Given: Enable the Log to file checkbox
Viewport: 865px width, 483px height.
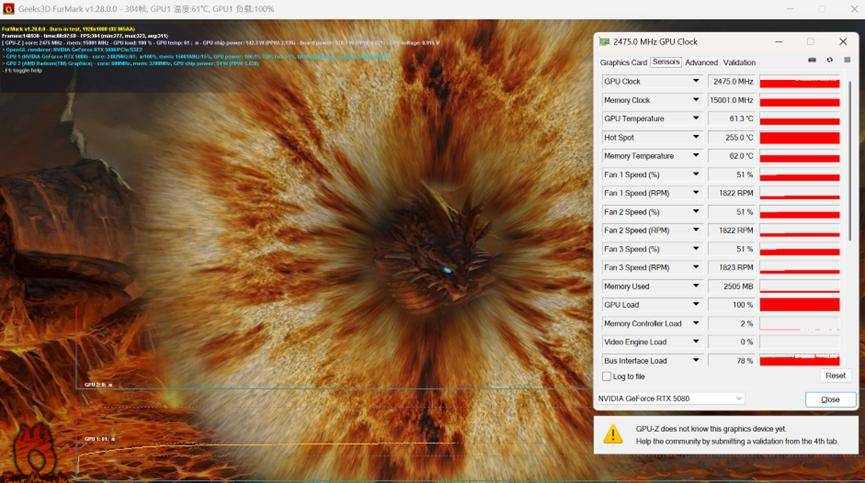Looking at the screenshot, I should [606, 376].
